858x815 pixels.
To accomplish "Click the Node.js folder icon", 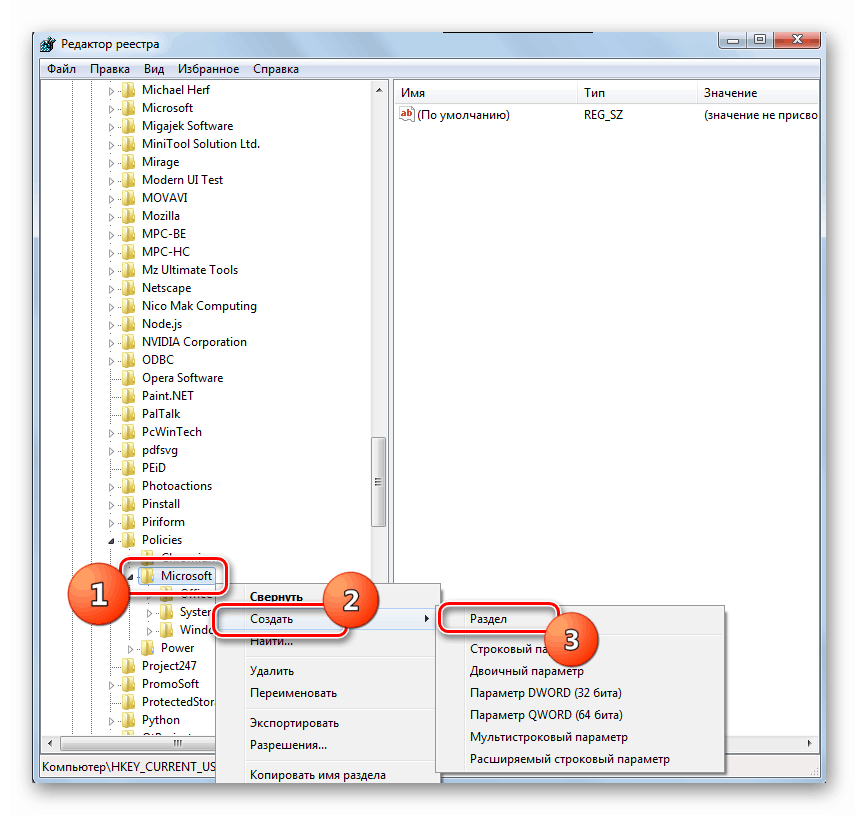I will click(x=128, y=324).
